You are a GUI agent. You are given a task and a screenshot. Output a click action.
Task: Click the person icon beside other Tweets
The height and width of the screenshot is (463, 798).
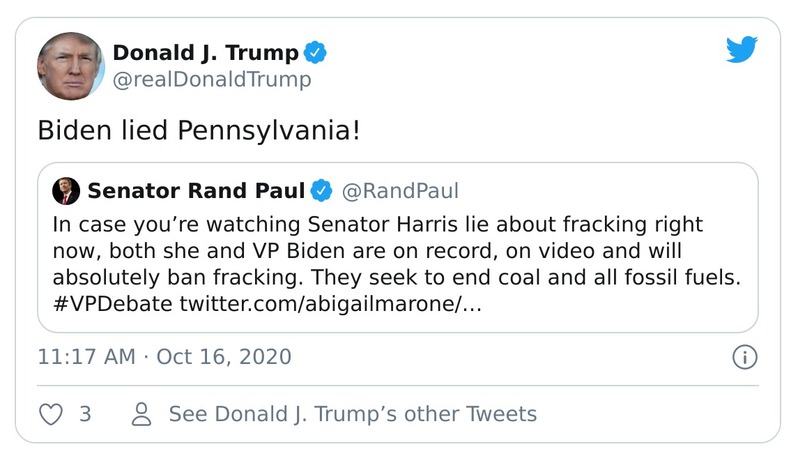click(x=143, y=414)
